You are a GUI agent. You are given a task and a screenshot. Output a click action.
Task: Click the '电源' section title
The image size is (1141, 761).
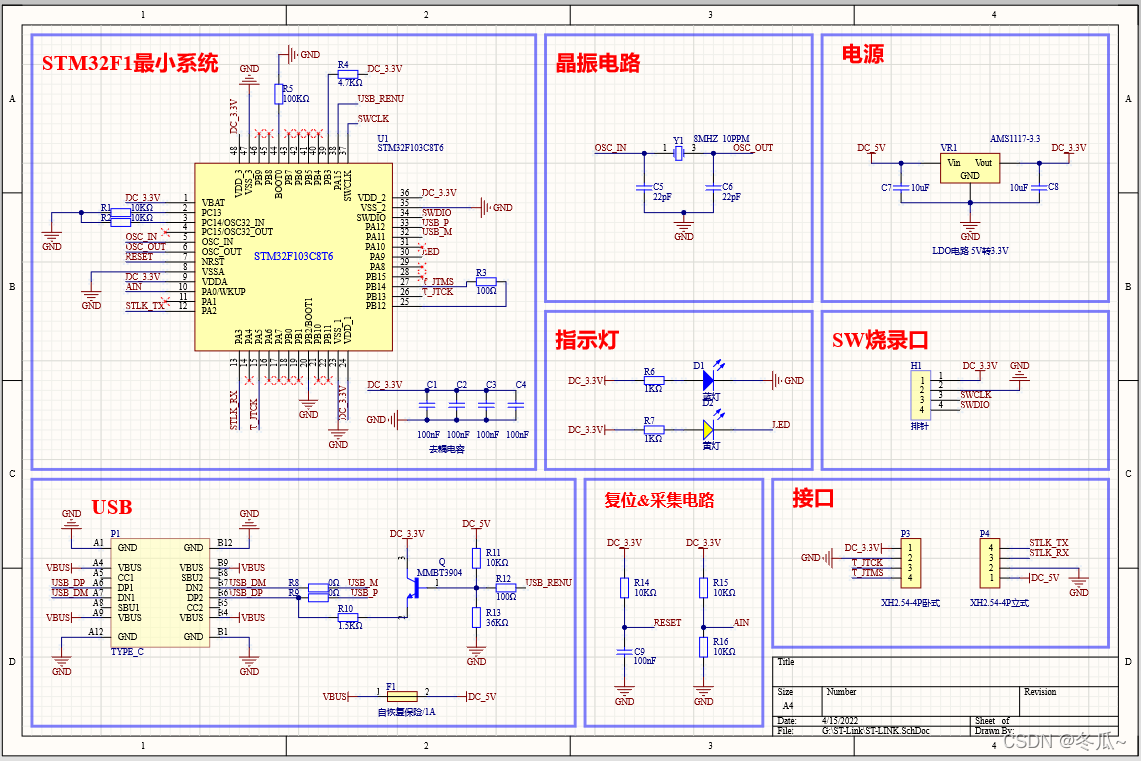(863, 54)
